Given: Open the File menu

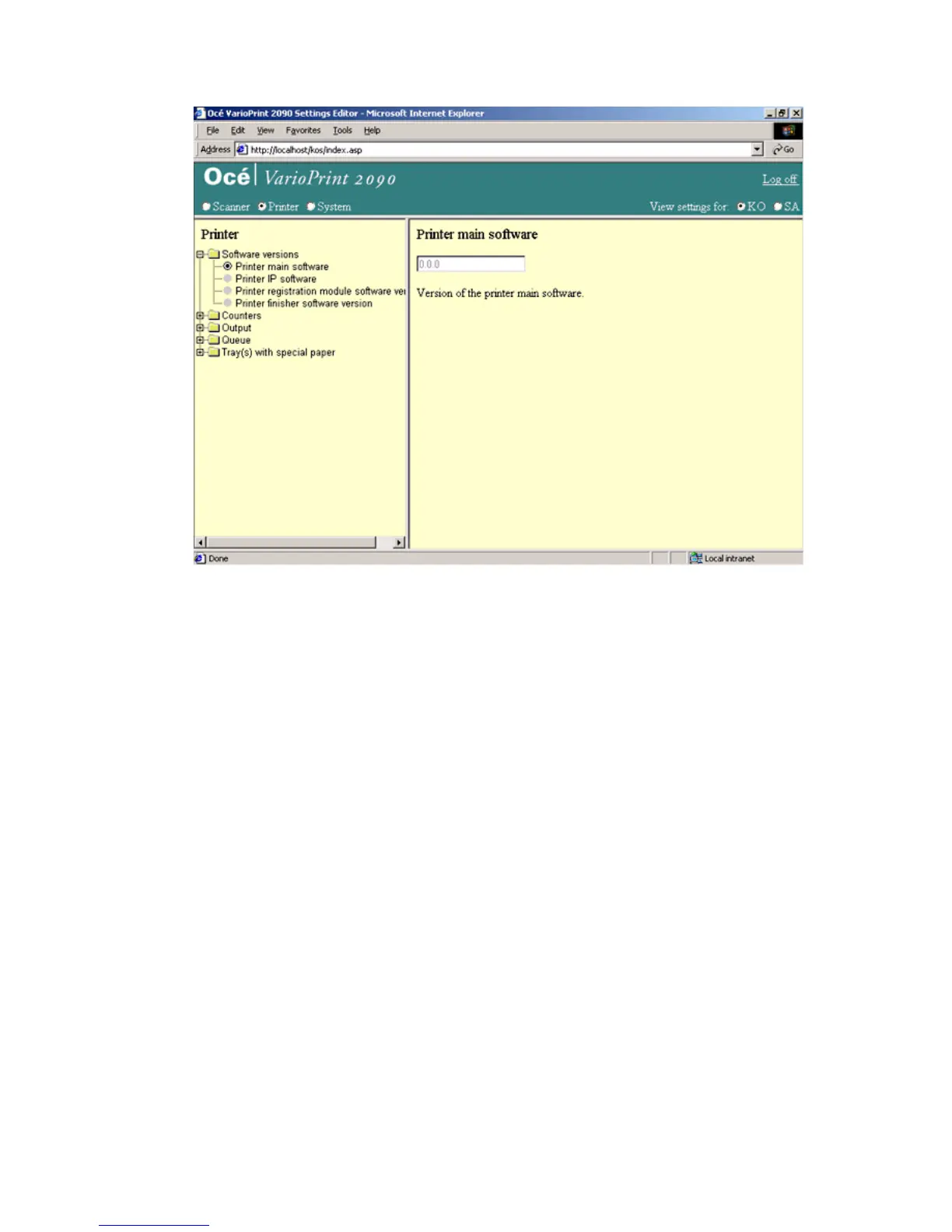Looking at the screenshot, I should pyautogui.click(x=212, y=131).
